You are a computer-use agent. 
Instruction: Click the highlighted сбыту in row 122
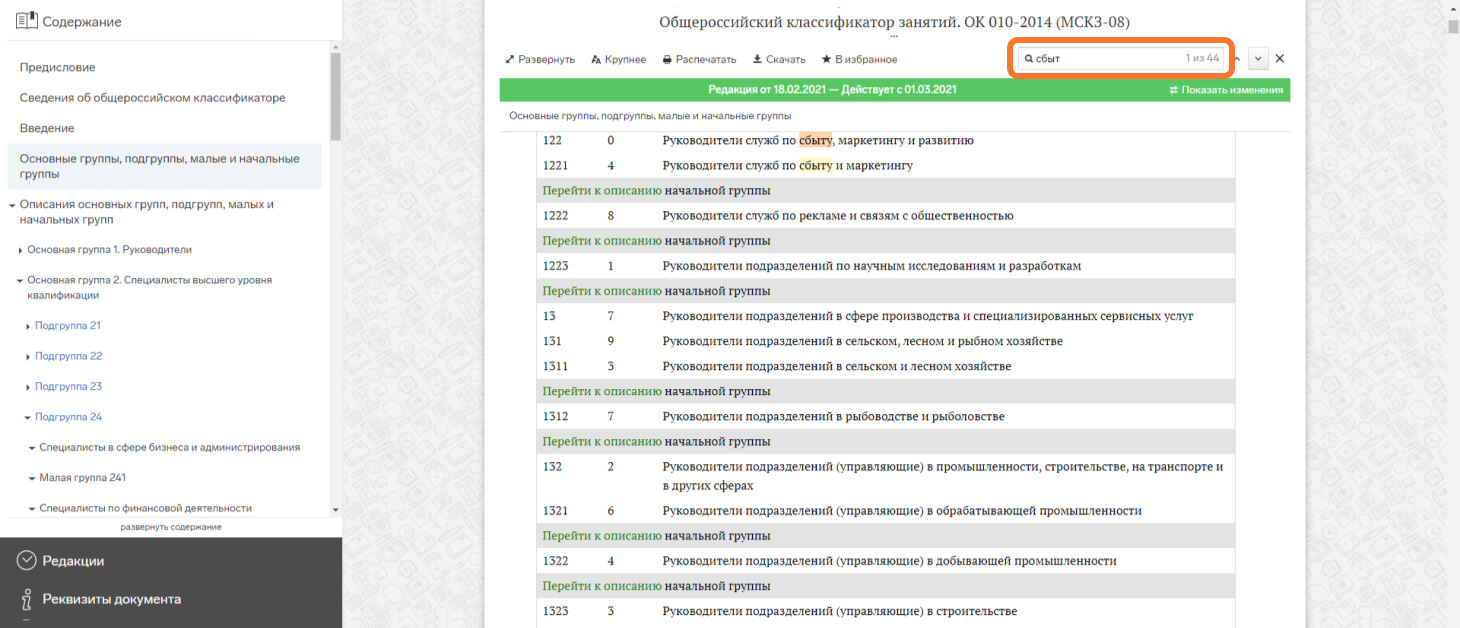[815, 140]
